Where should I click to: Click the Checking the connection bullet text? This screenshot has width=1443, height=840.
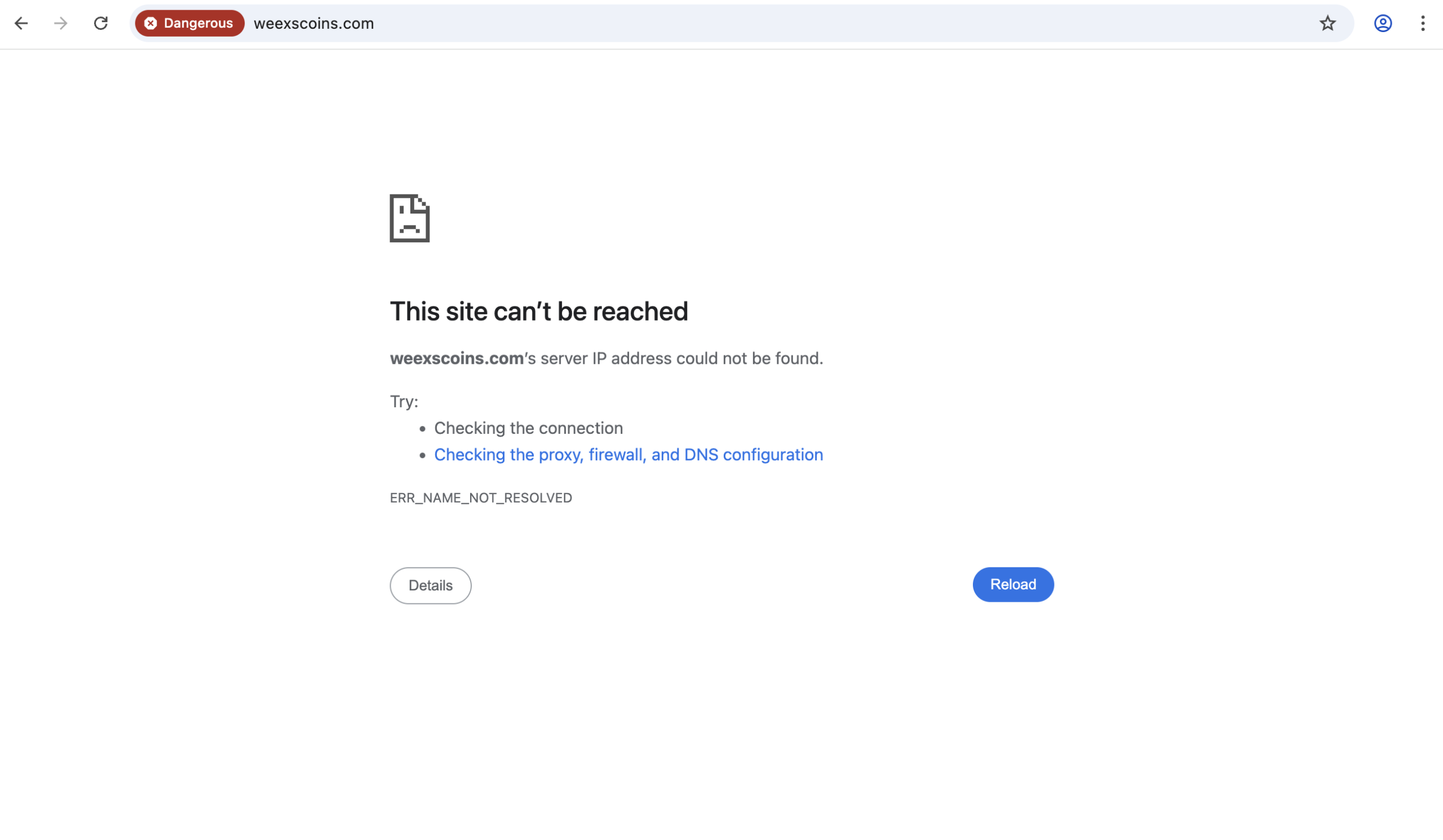[x=529, y=428]
